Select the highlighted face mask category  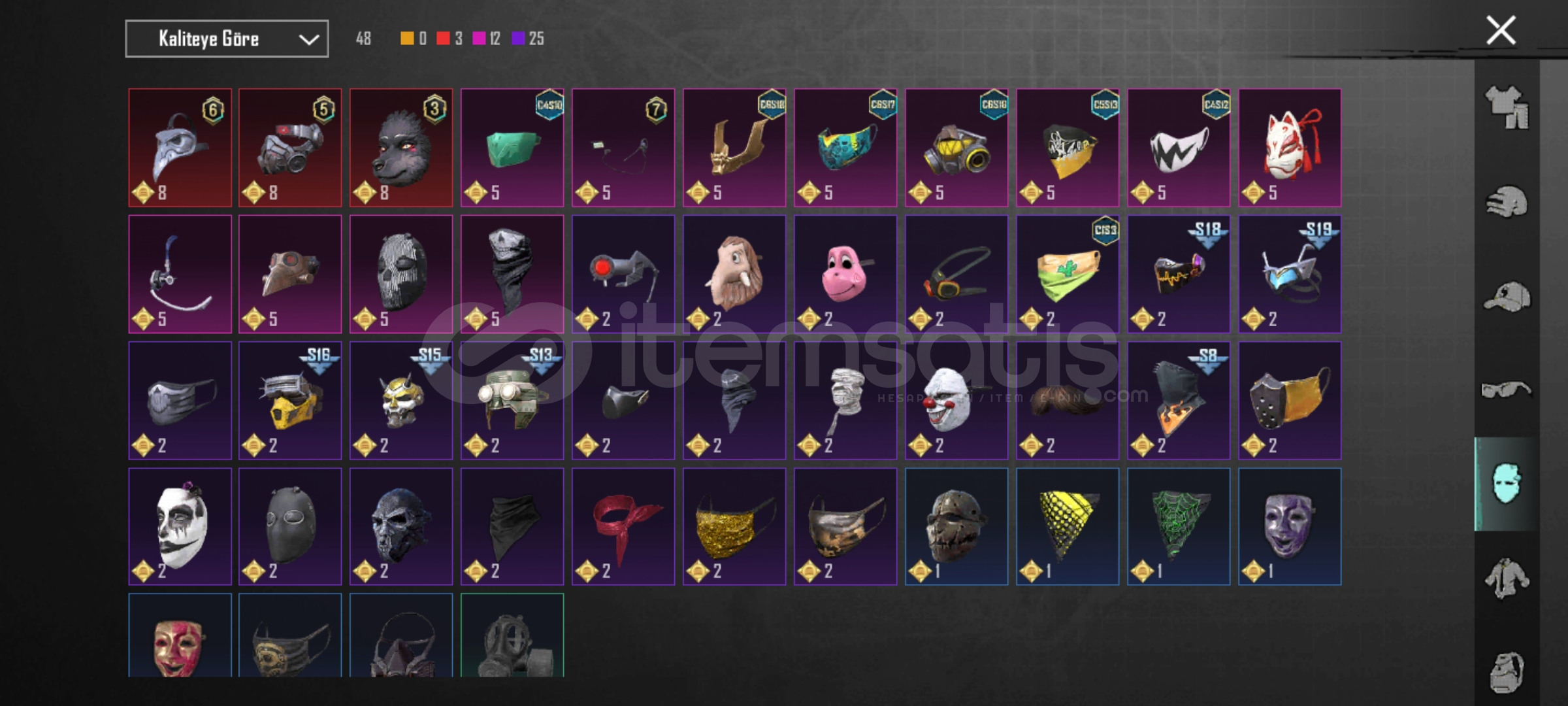click(x=1507, y=484)
